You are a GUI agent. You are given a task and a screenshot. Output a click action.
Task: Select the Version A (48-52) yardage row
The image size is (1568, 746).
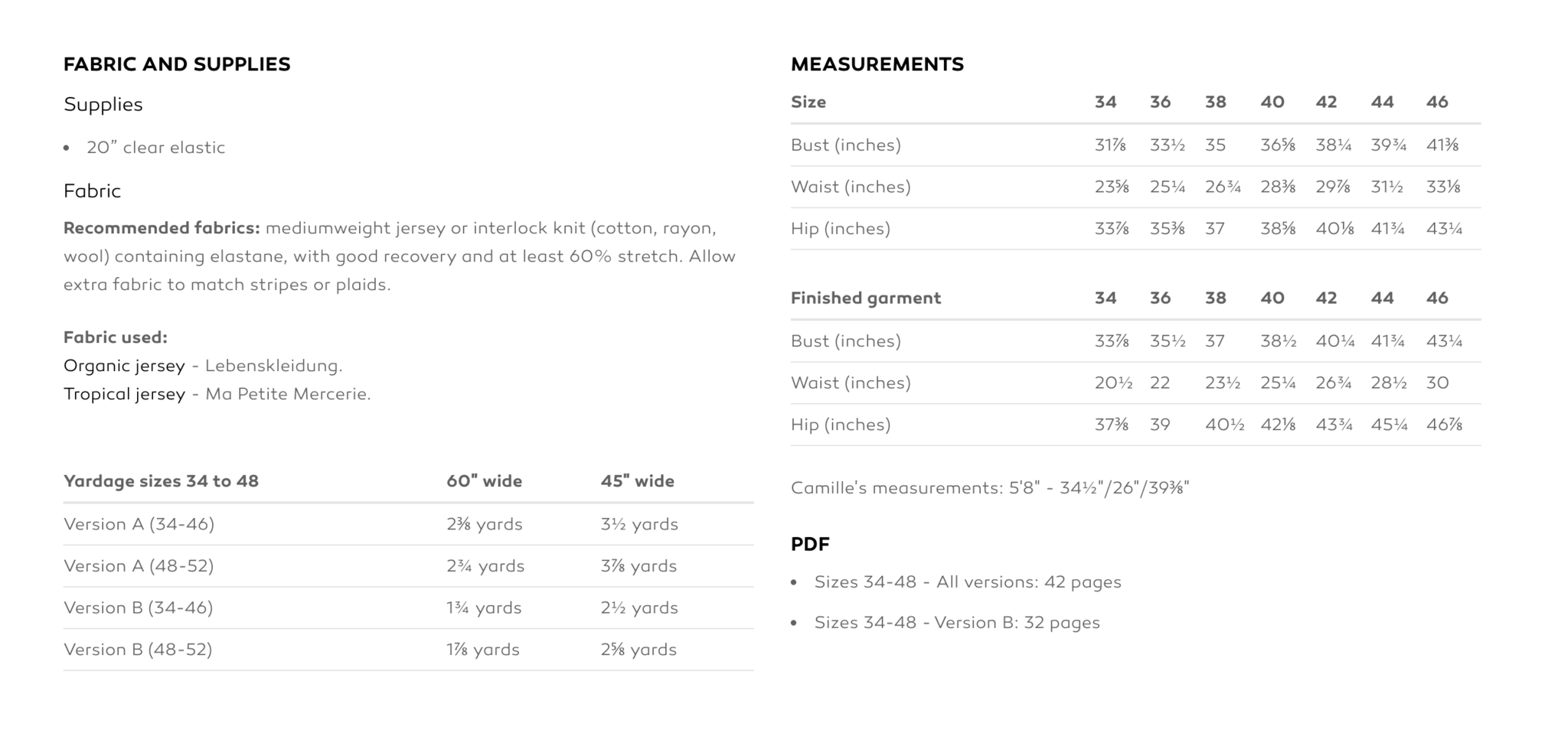[408, 566]
